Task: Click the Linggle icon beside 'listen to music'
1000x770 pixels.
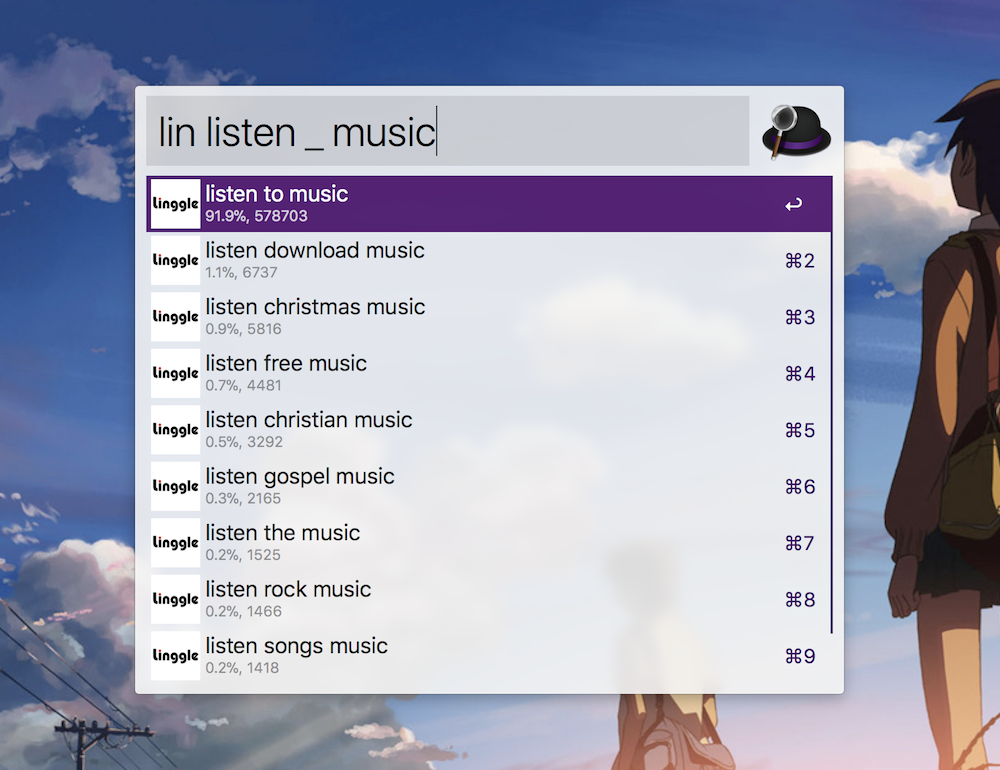Action: point(175,204)
